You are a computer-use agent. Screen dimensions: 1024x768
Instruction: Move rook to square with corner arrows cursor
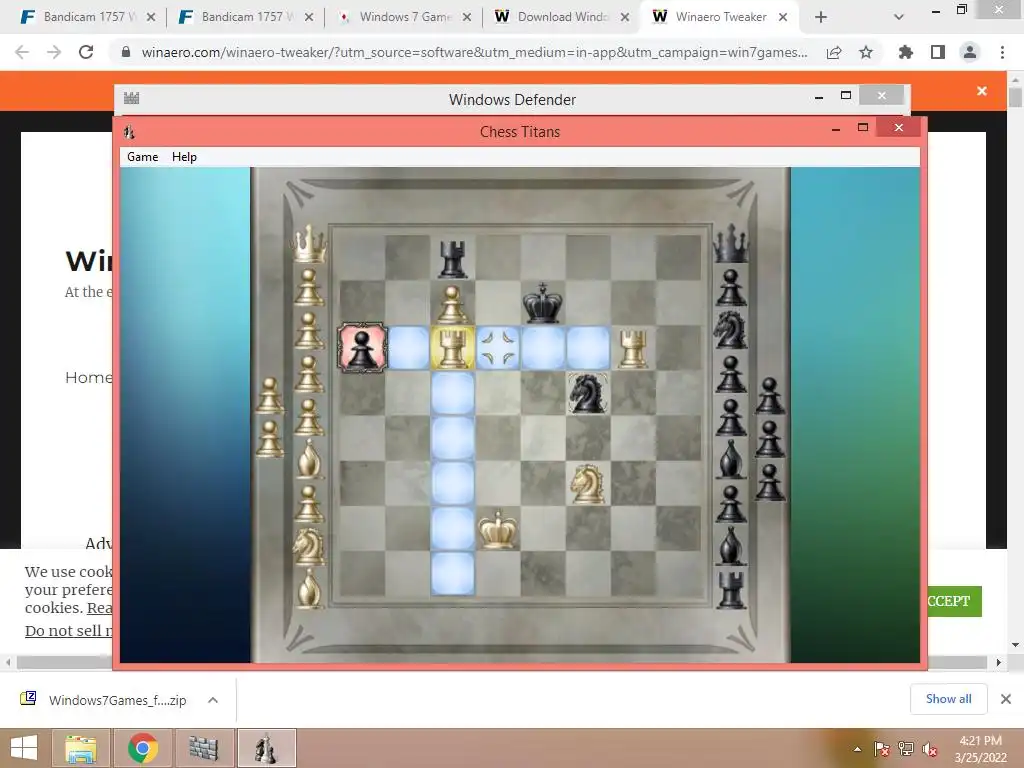pyautogui.click(x=498, y=348)
